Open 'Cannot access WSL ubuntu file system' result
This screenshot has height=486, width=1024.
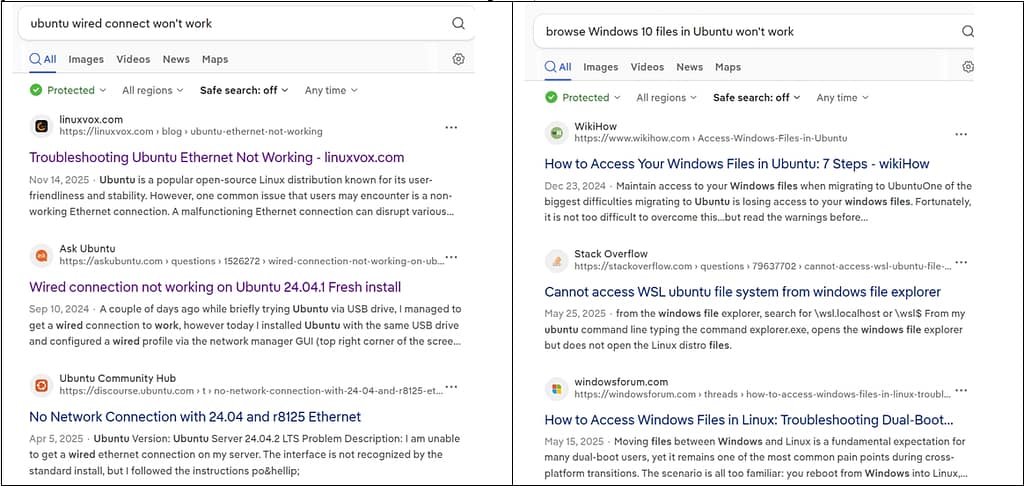point(742,292)
